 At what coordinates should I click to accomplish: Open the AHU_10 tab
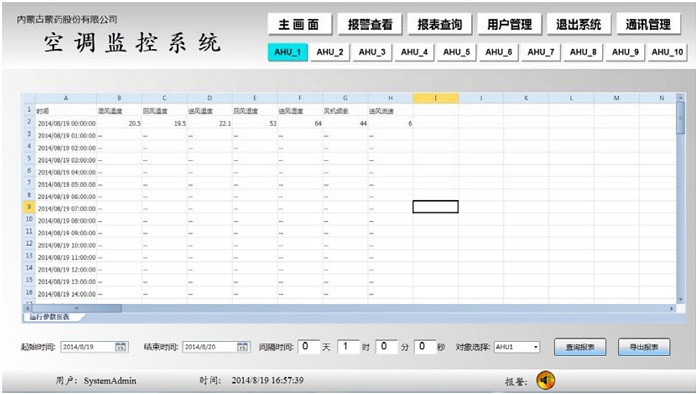coord(667,52)
